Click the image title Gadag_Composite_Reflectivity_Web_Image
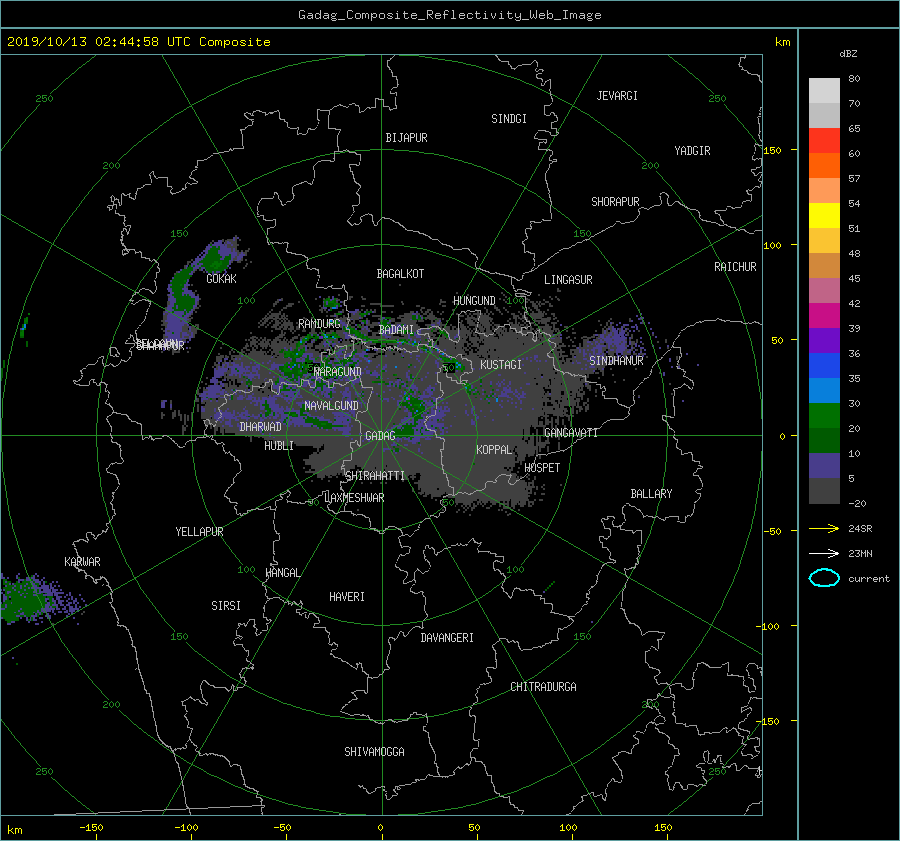900x841 pixels. [449, 15]
